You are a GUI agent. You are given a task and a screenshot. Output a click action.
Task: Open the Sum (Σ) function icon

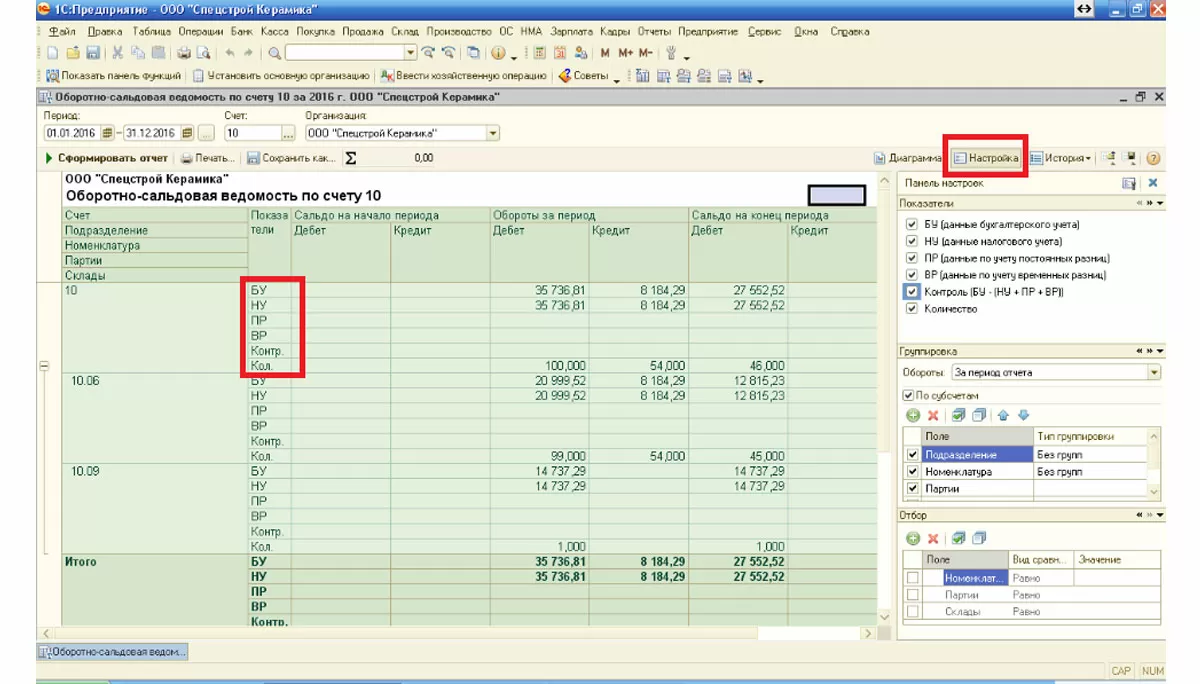pos(351,158)
